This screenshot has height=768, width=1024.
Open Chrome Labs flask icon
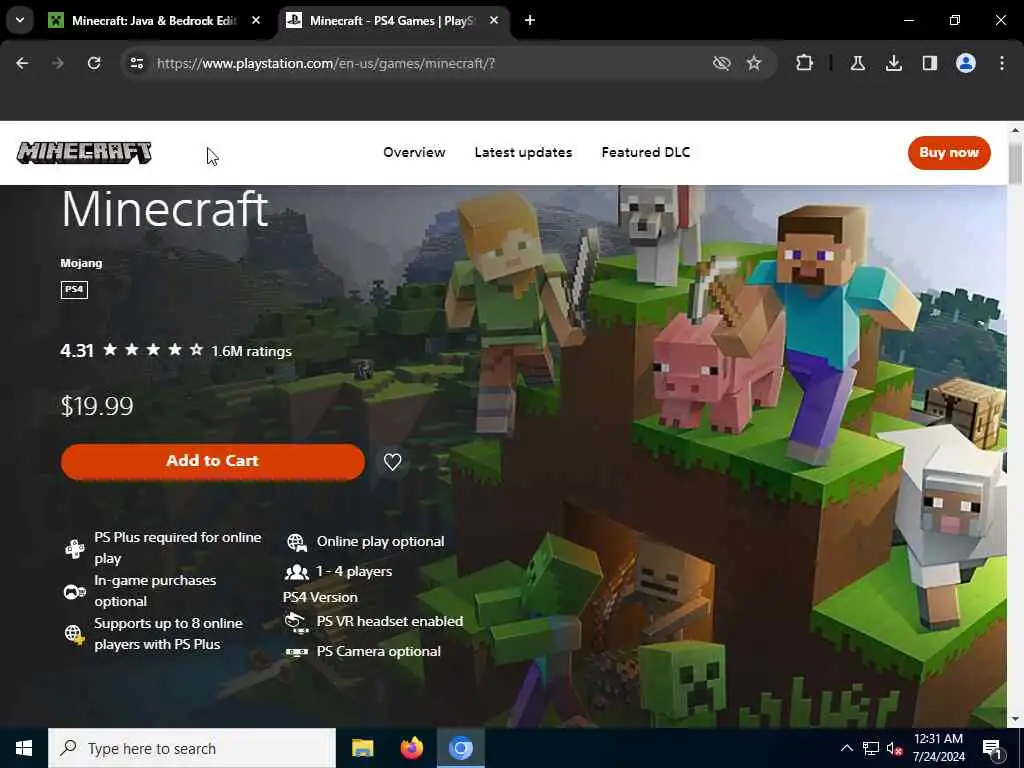[857, 63]
